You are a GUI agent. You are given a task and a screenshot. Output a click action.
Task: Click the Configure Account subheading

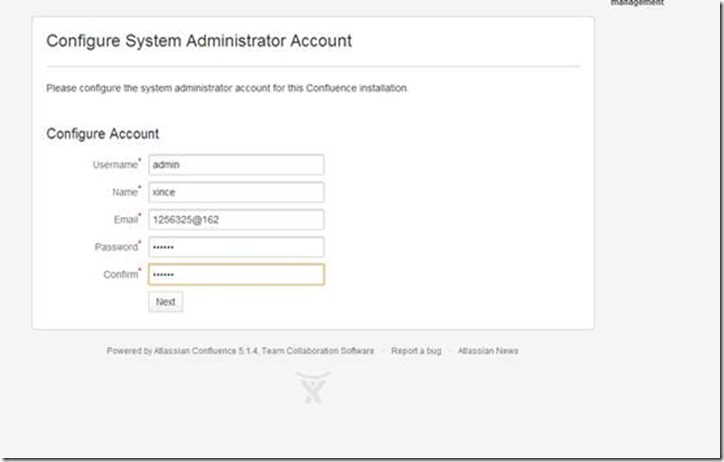pos(103,134)
